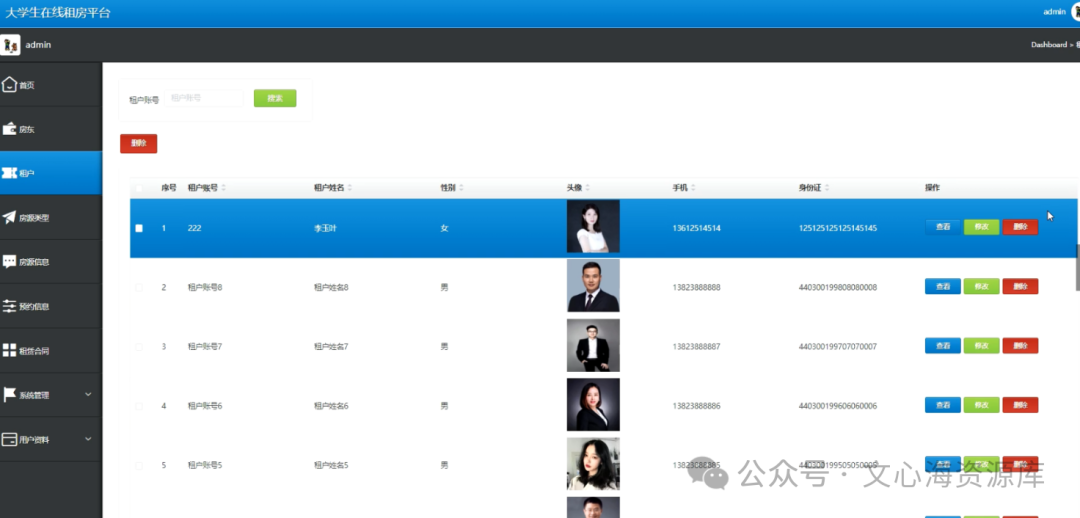Viewport: 1080px width, 518px height.
Task: Click 查看 for 租户姓名6
Action: tap(942, 405)
